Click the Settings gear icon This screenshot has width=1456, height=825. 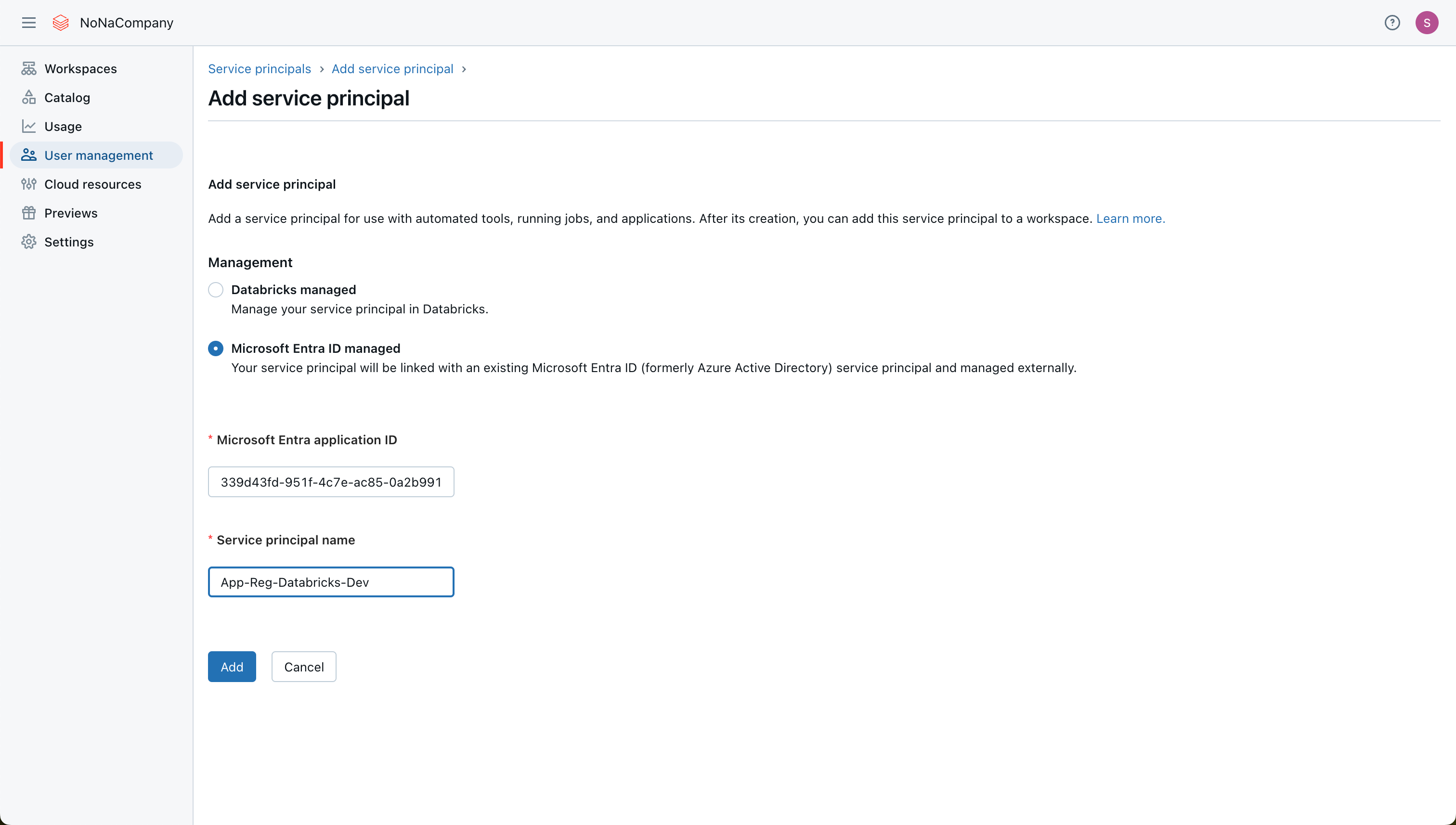[x=29, y=242]
